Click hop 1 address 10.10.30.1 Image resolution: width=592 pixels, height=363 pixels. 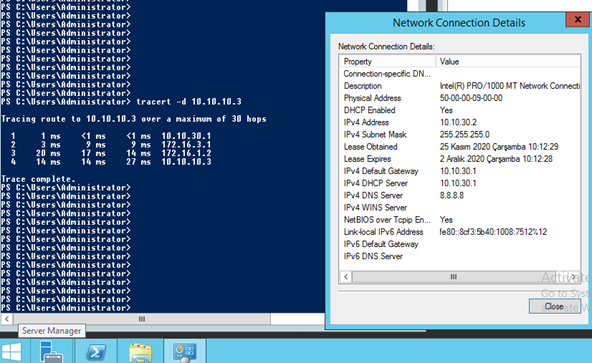pyautogui.click(x=186, y=136)
